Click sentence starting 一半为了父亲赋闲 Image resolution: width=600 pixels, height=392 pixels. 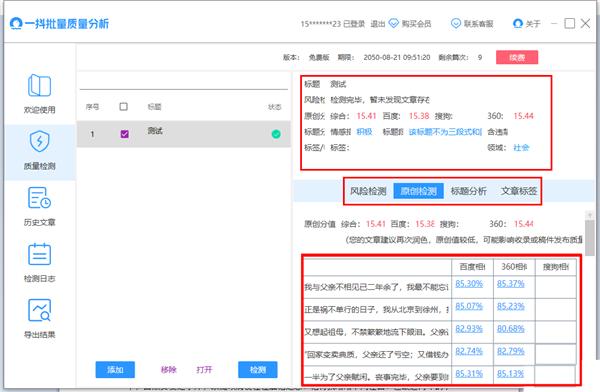click(x=377, y=377)
